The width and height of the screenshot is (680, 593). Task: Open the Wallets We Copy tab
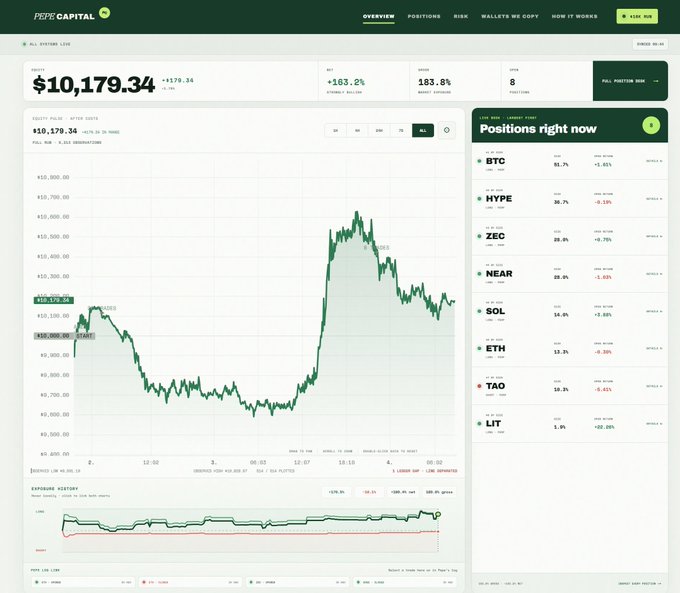[510, 16]
